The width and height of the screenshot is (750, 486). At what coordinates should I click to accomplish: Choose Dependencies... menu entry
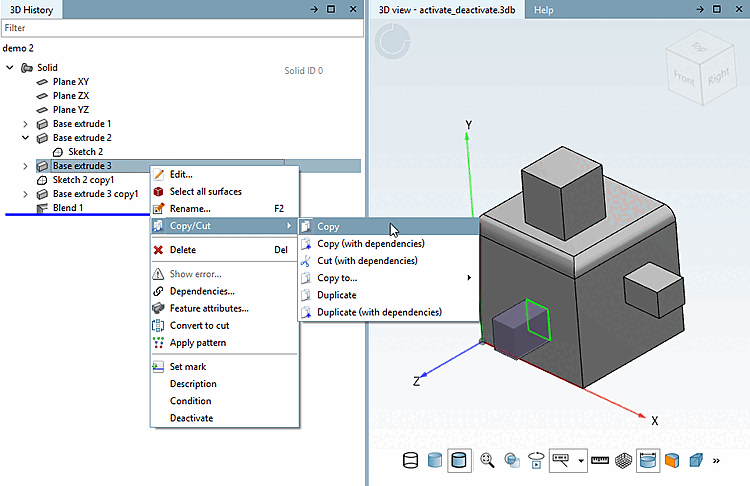(x=225, y=291)
